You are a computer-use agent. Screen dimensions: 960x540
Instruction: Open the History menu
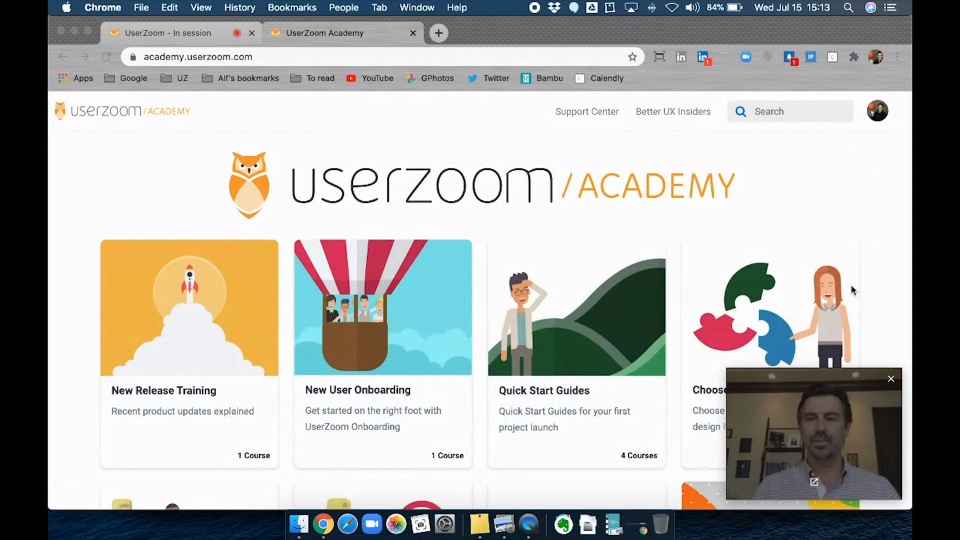[239, 7]
